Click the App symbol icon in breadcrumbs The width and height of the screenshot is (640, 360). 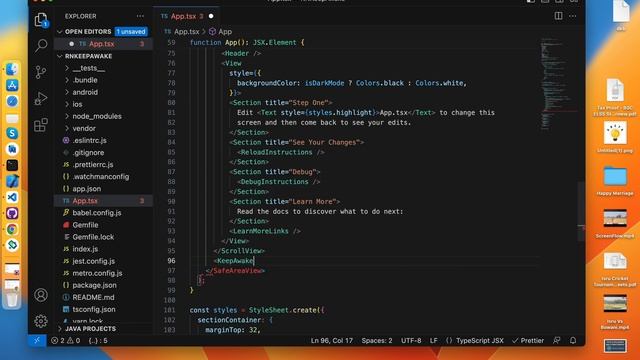point(212,31)
